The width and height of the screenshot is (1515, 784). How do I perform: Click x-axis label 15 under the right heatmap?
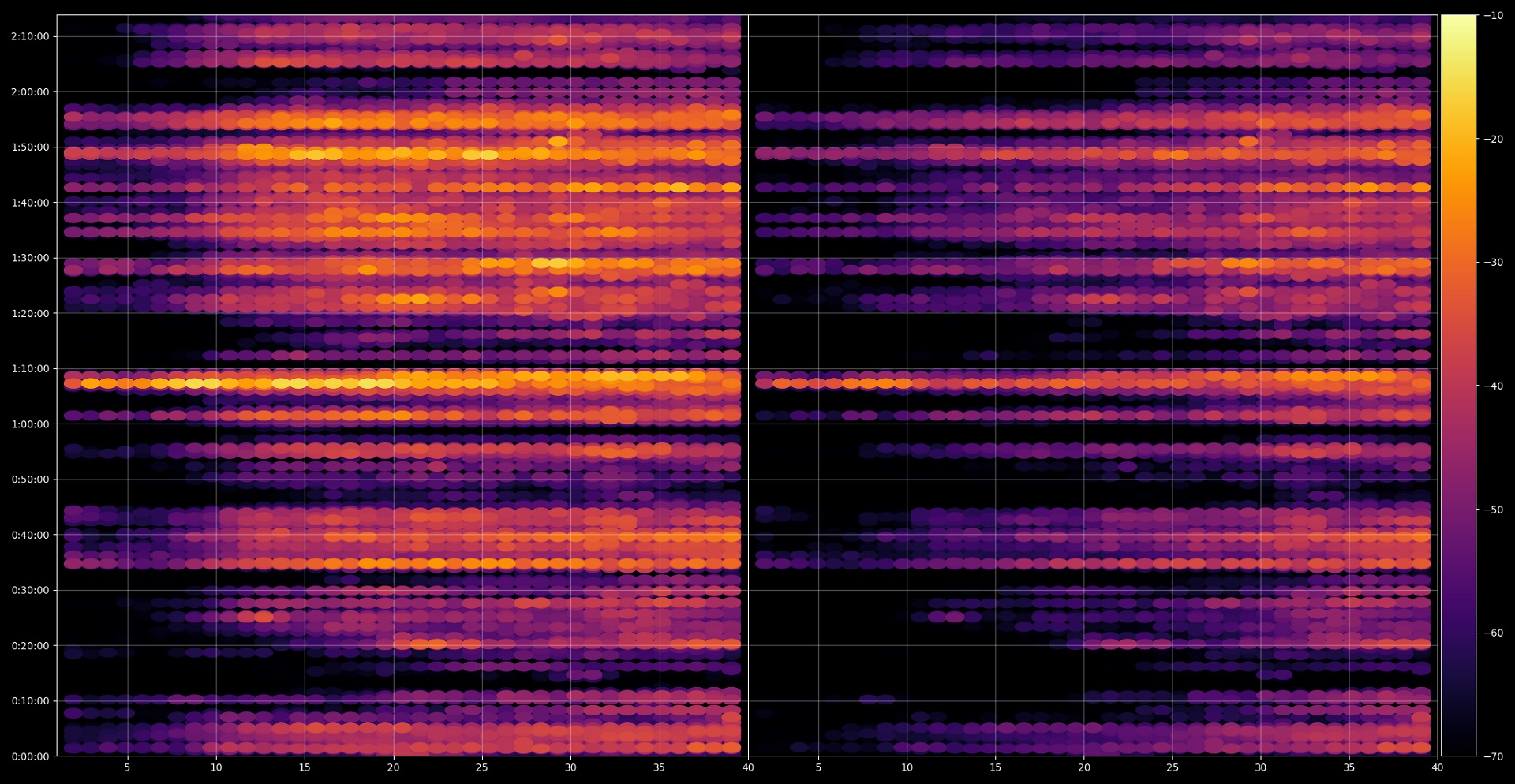pos(996,767)
